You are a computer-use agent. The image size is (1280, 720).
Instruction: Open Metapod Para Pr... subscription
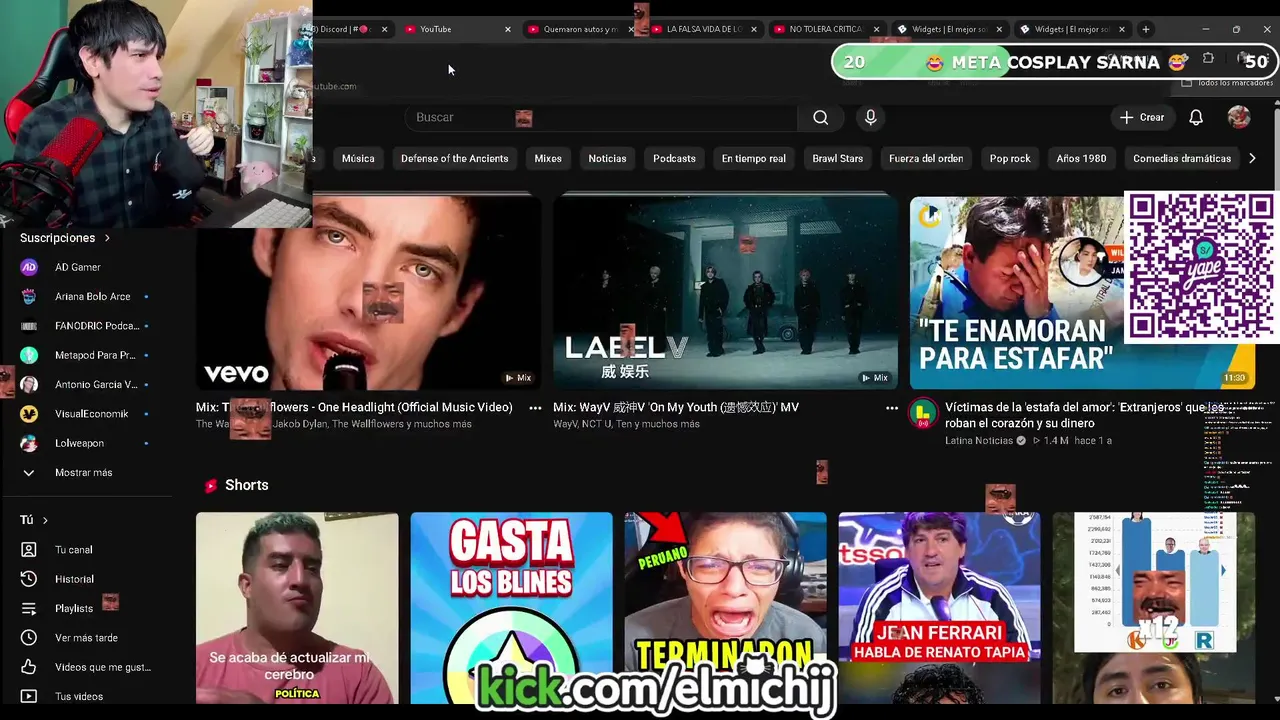tap(85, 355)
